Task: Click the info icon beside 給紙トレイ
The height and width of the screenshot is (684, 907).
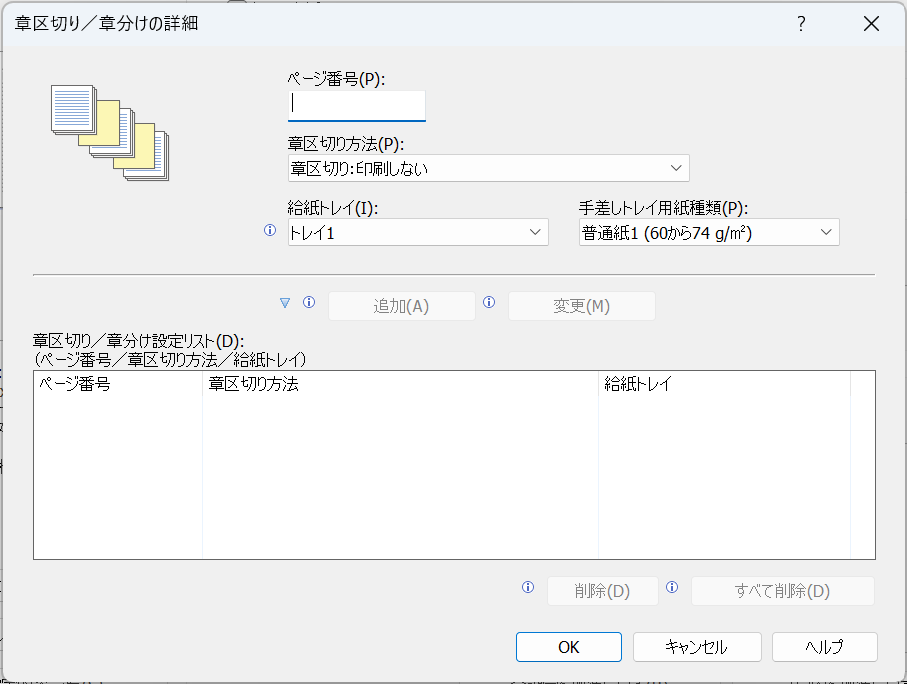Action: click(x=269, y=230)
